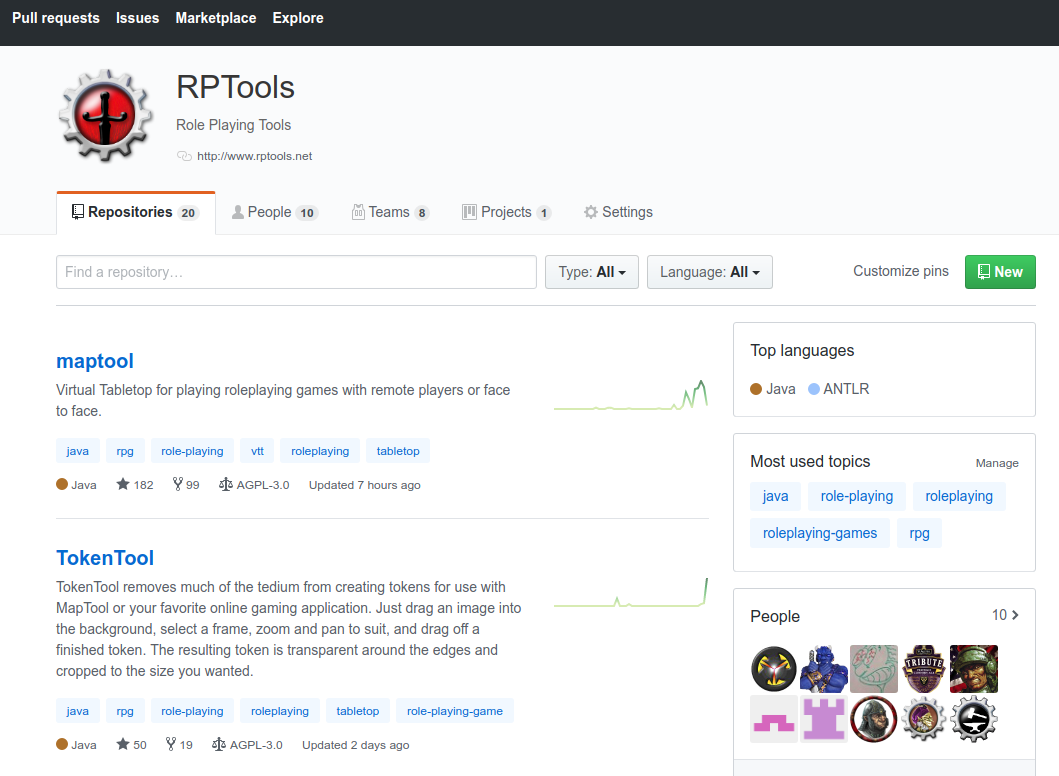Open the Settings tab
The width and height of the screenshot is (1059, 776).
point(618,213)
